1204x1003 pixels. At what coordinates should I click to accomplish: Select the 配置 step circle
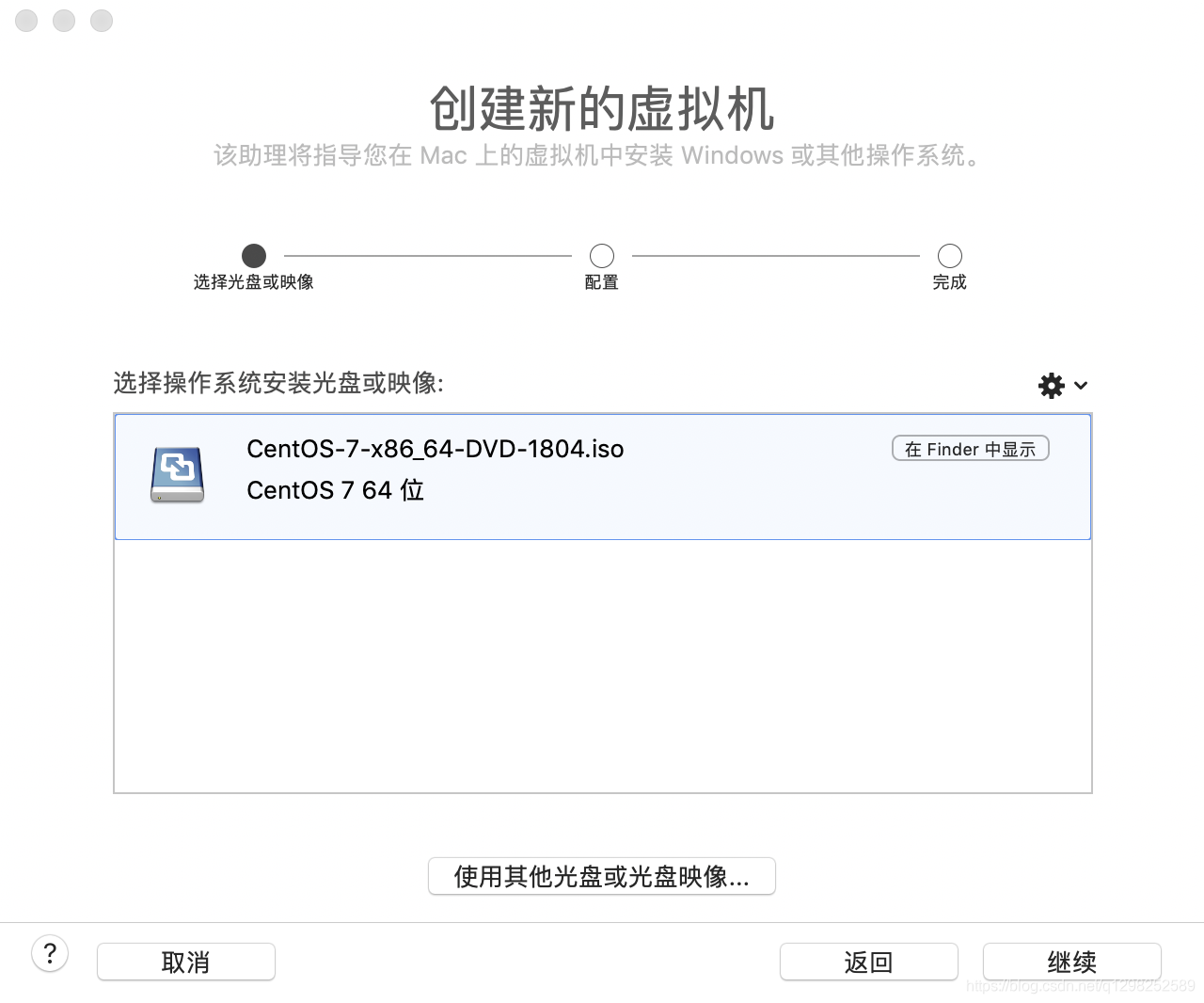pos(602,256)
